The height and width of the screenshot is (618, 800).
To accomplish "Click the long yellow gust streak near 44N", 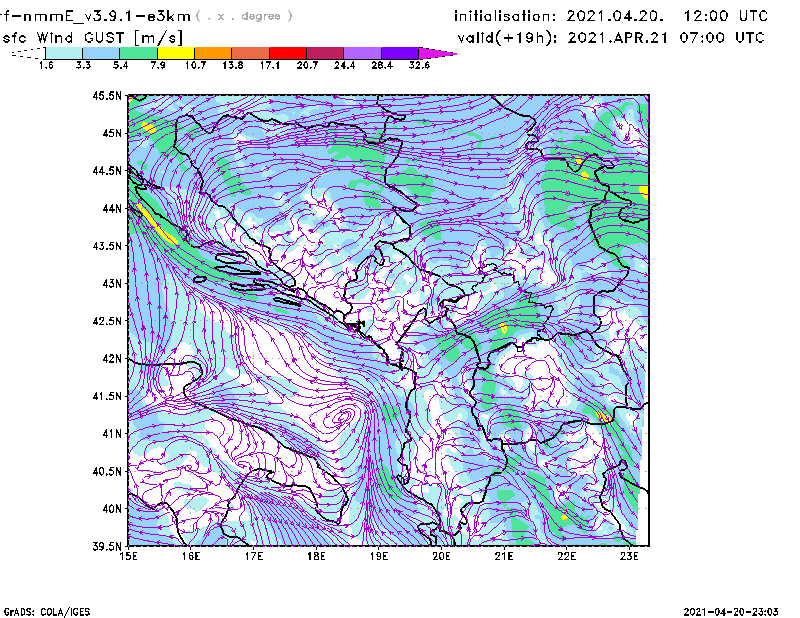I will pos(157,224).
